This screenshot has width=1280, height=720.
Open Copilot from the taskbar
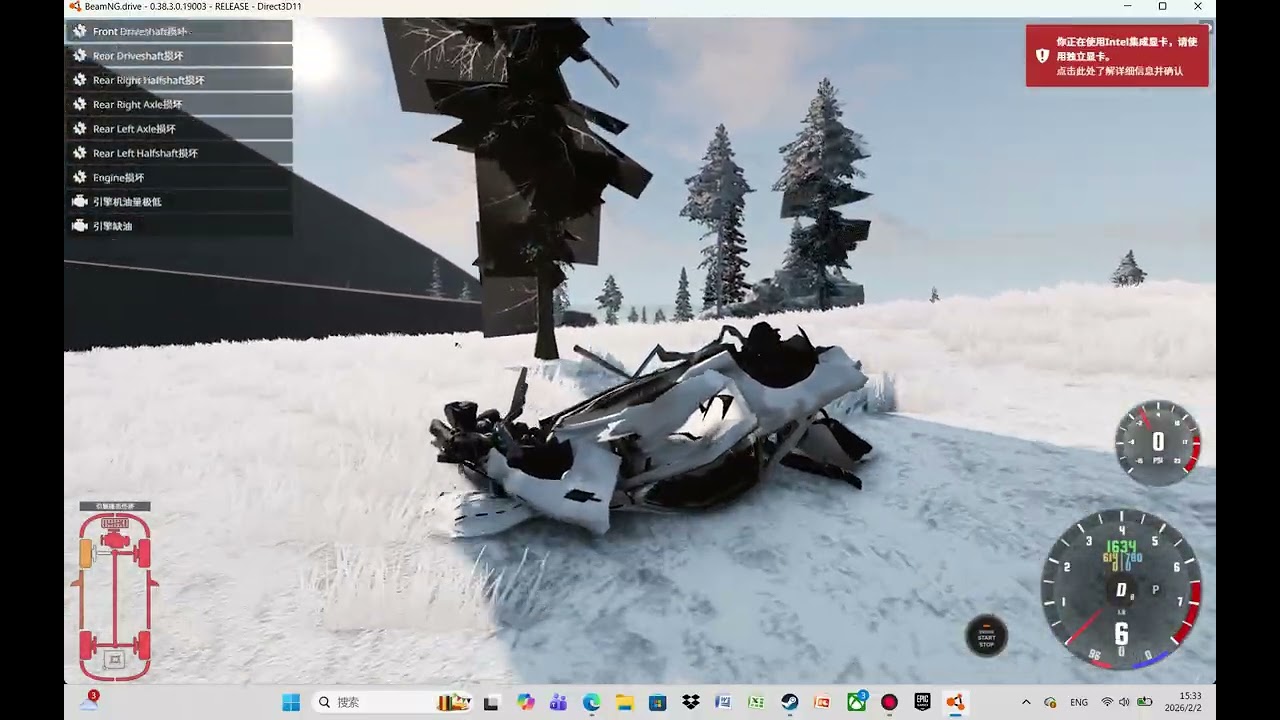pyautogui.click(x=525, y=703)
